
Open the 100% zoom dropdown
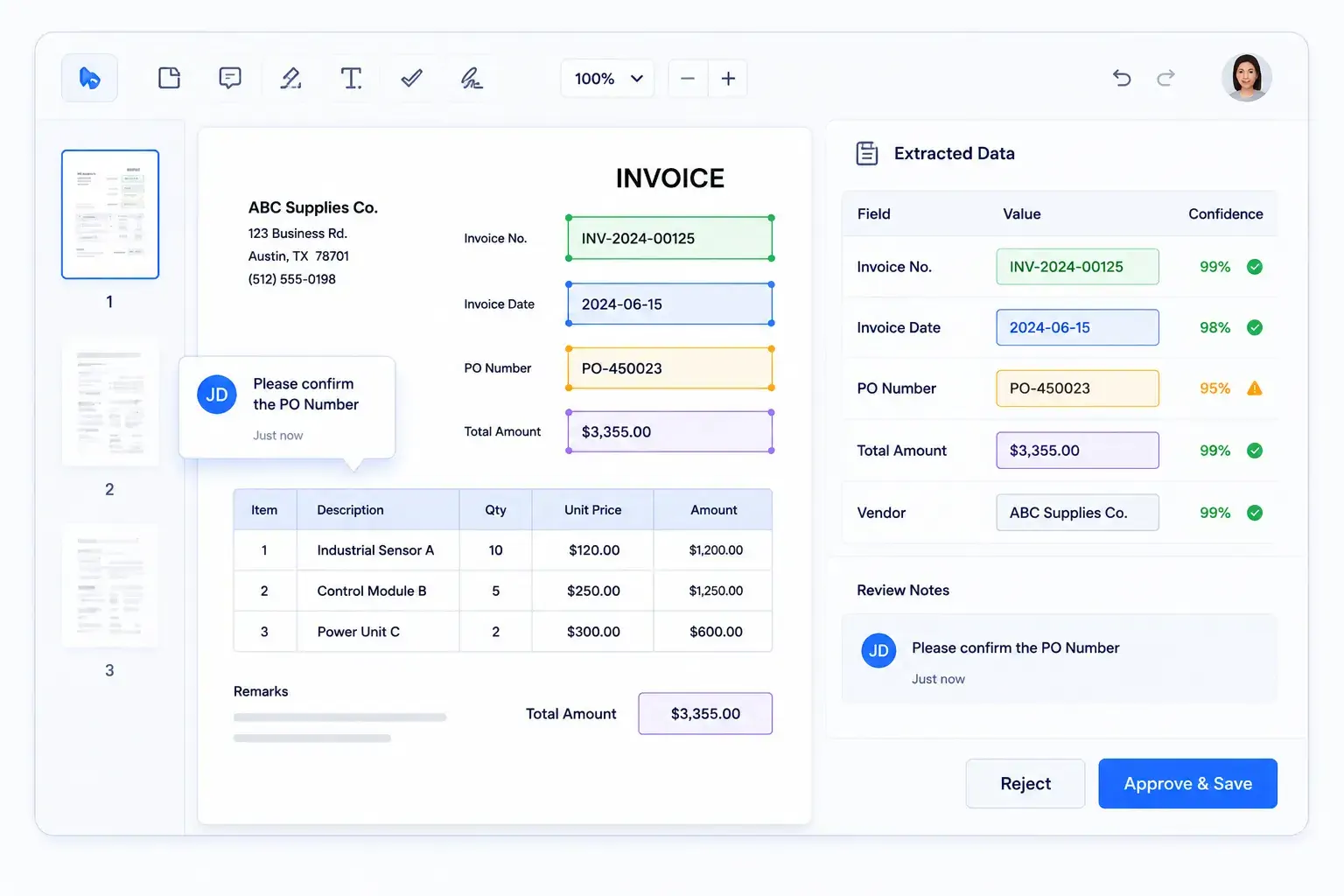608,79
